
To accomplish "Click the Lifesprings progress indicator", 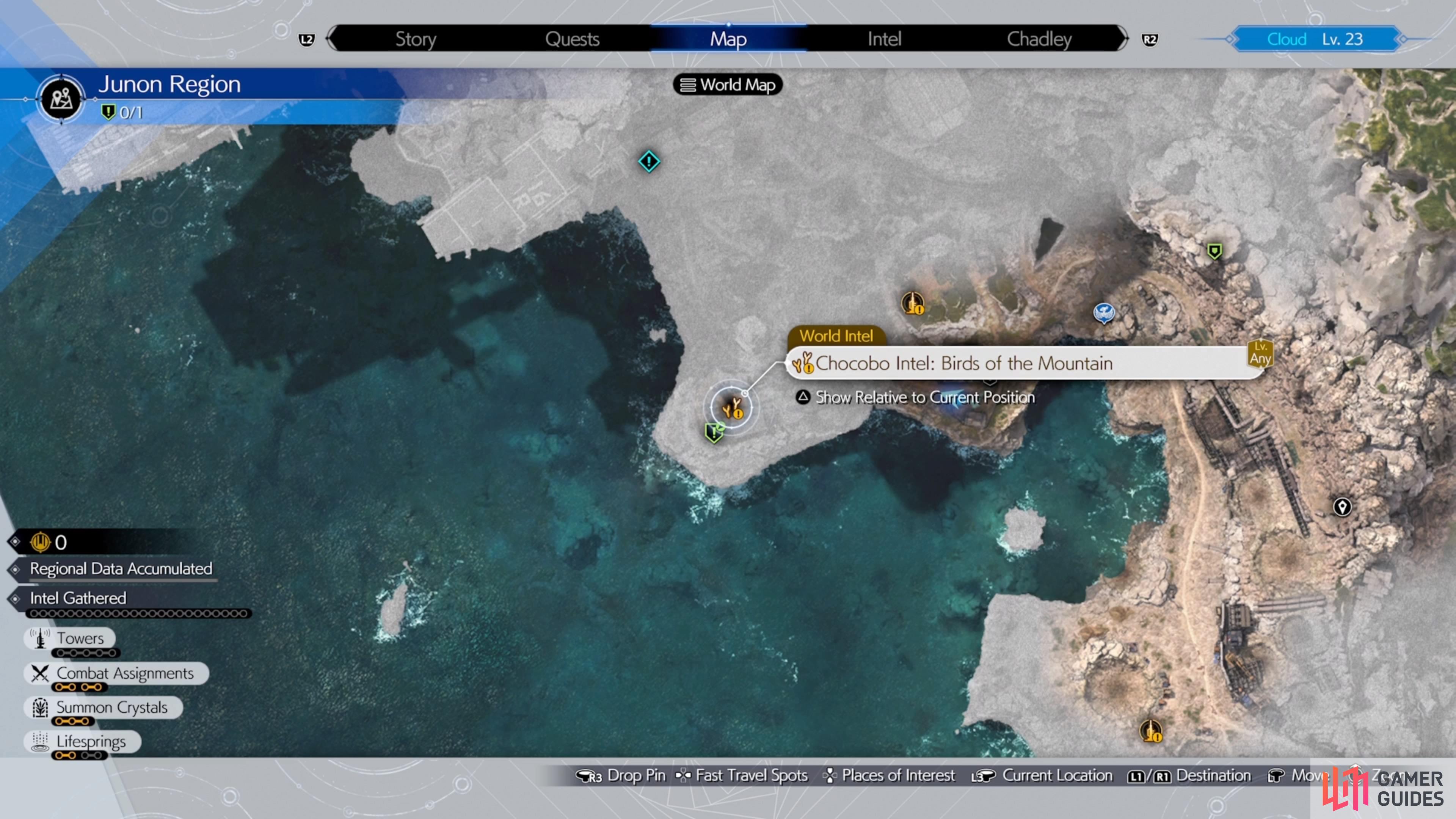I will pos(79,755).
